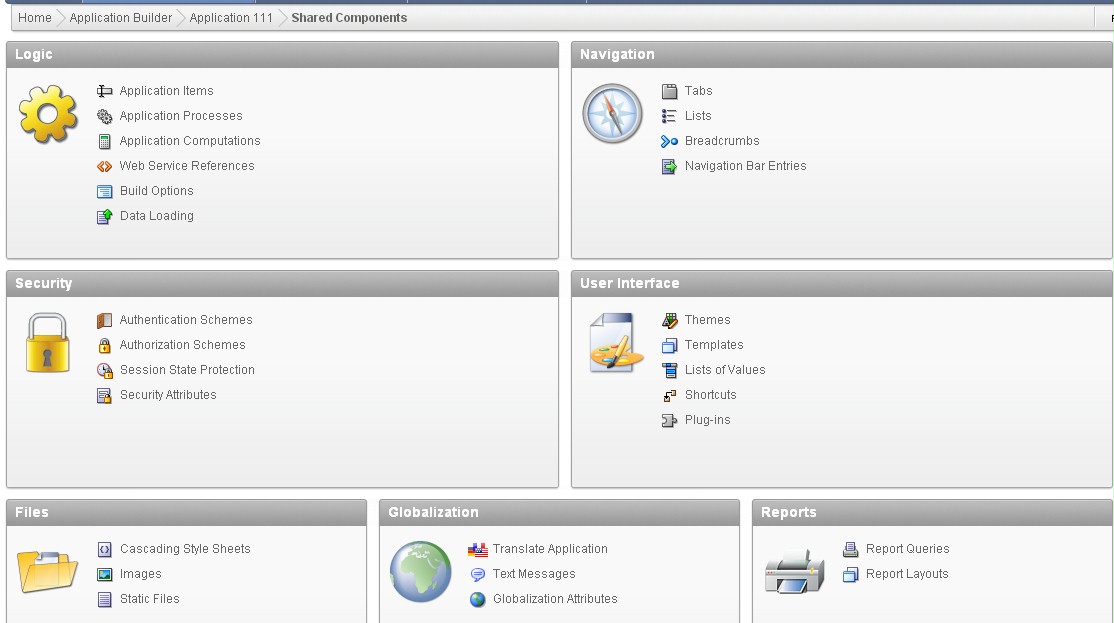
Task: Open Session State Protection settings
Action: click(187, 370)
